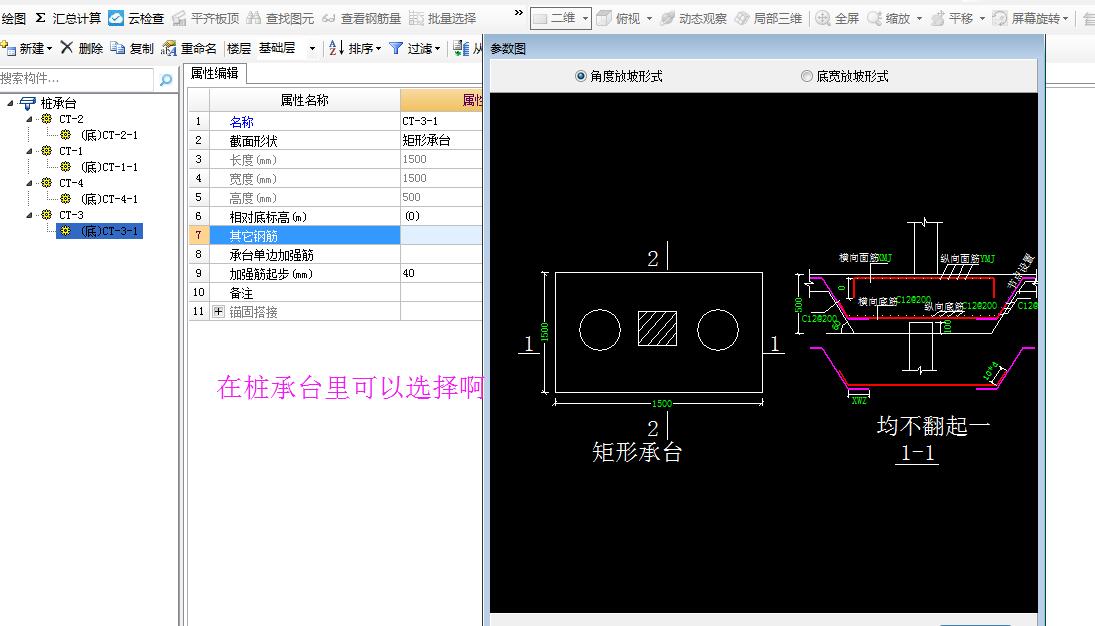Screen dimensions: 1095x626
Task: Click CT-3-1 name value cell
Action: (441, 122)
